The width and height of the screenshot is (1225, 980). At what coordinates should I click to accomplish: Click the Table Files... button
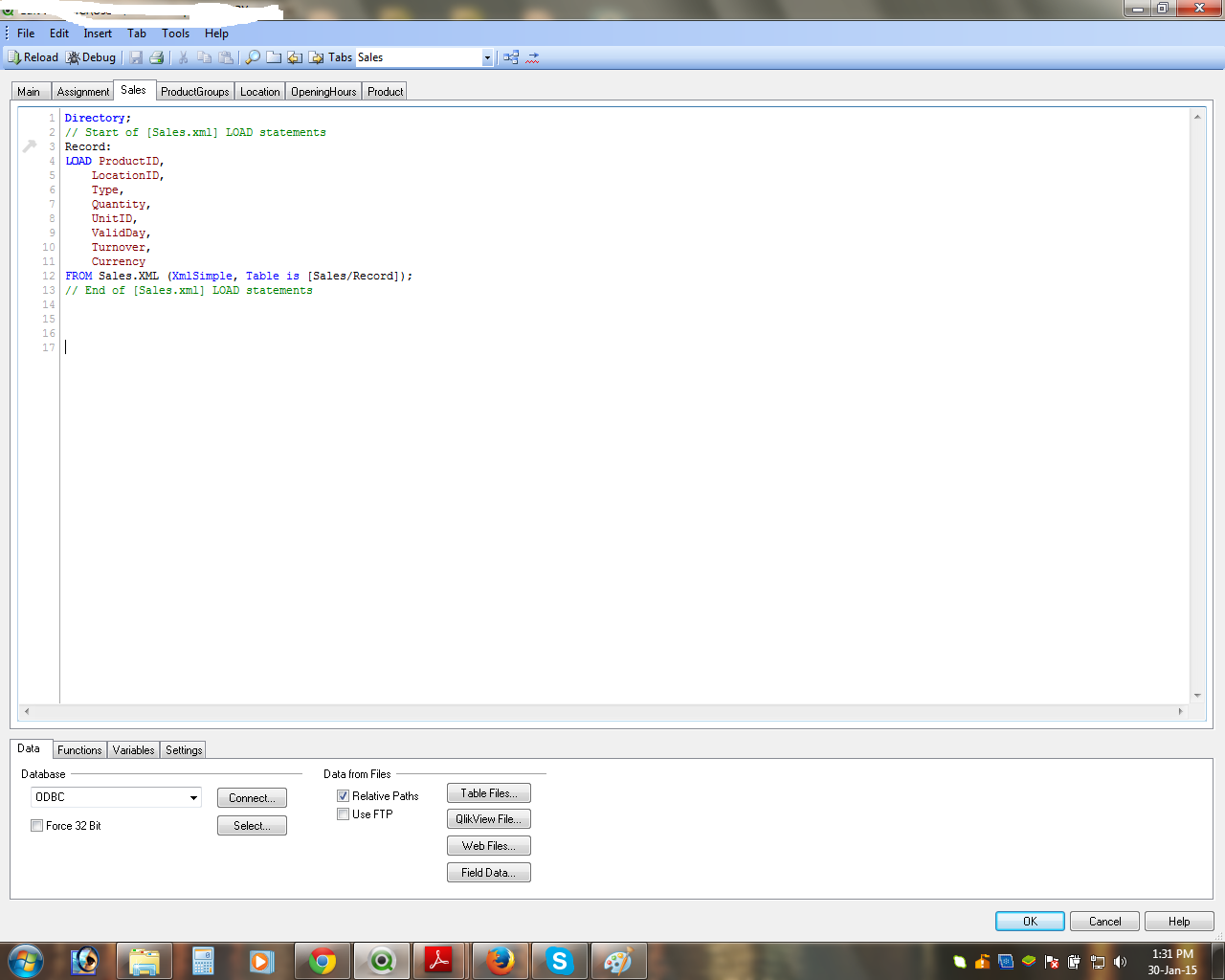(x=489, y=793)
